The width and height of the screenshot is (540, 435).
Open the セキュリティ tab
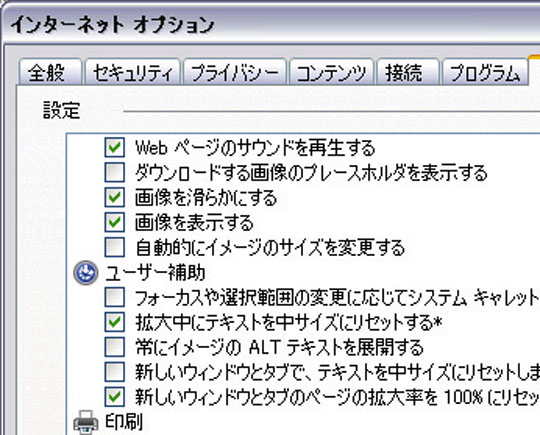tap(133, 72)
